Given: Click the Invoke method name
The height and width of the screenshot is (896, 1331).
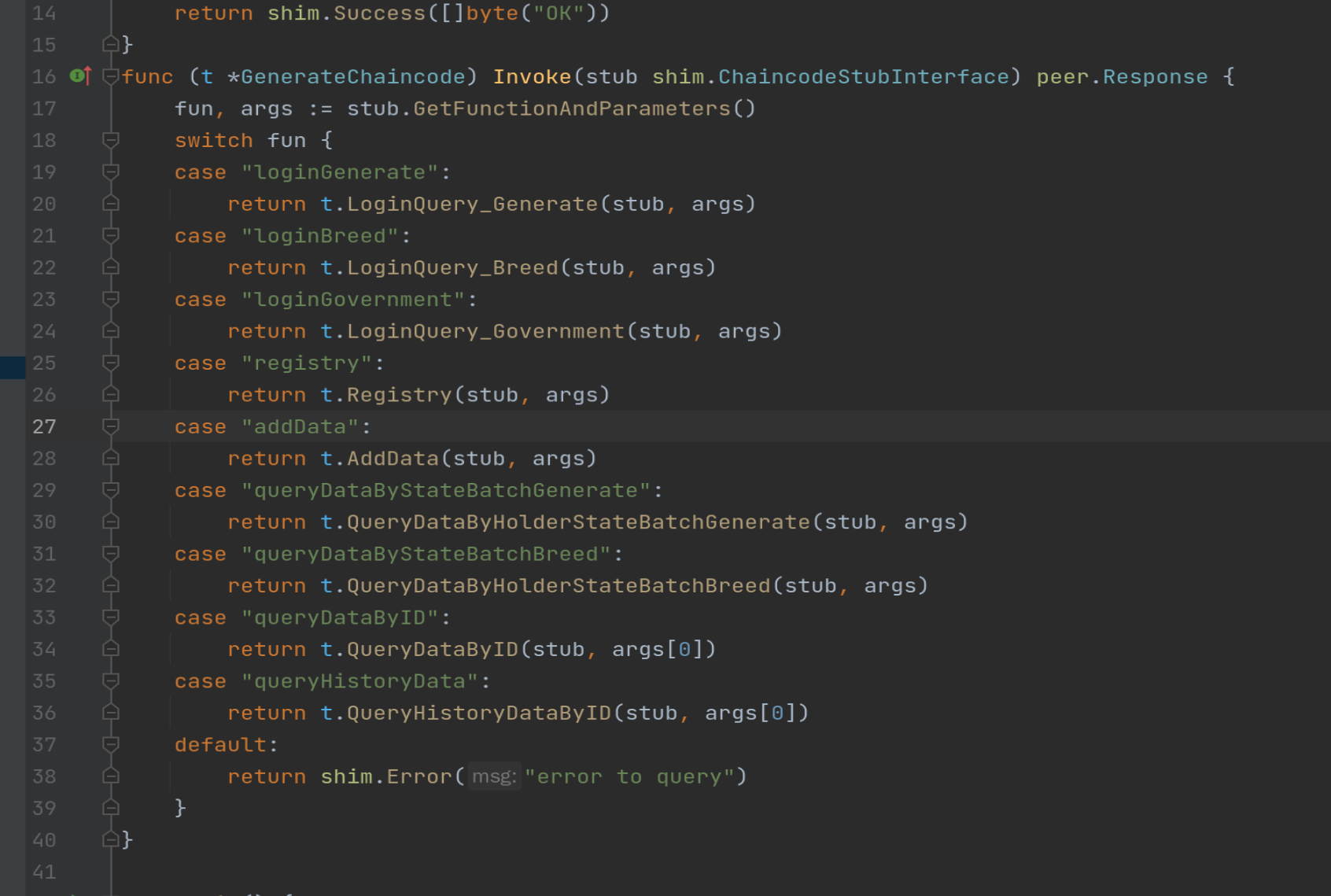Looking at the screenshot, I should pyautogui.click(x=532, y=77).
